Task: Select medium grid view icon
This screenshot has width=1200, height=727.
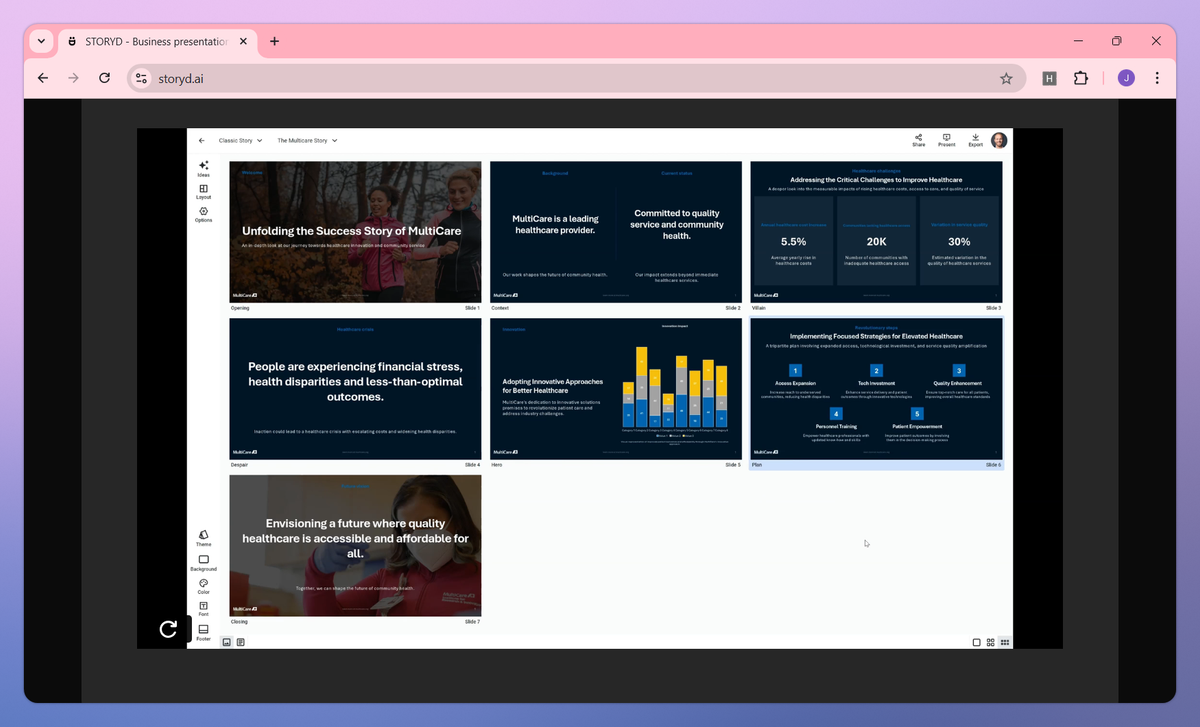Action: point(990,642)
